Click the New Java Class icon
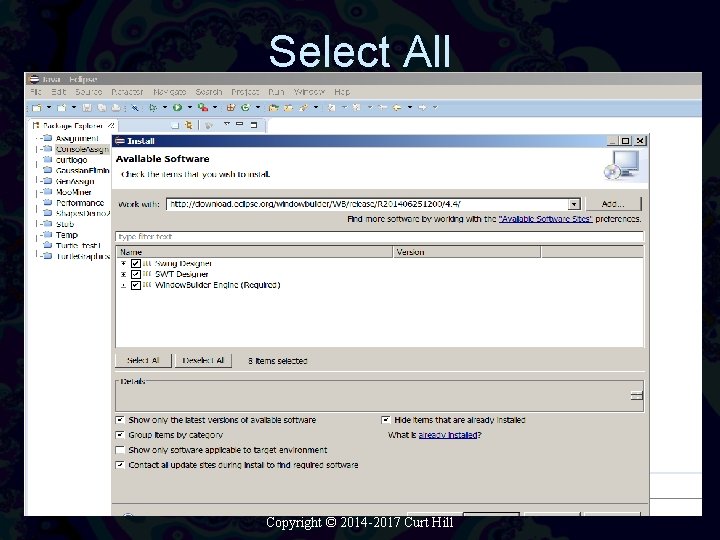Screen dimensions: 720x540 tap(246, 108)
